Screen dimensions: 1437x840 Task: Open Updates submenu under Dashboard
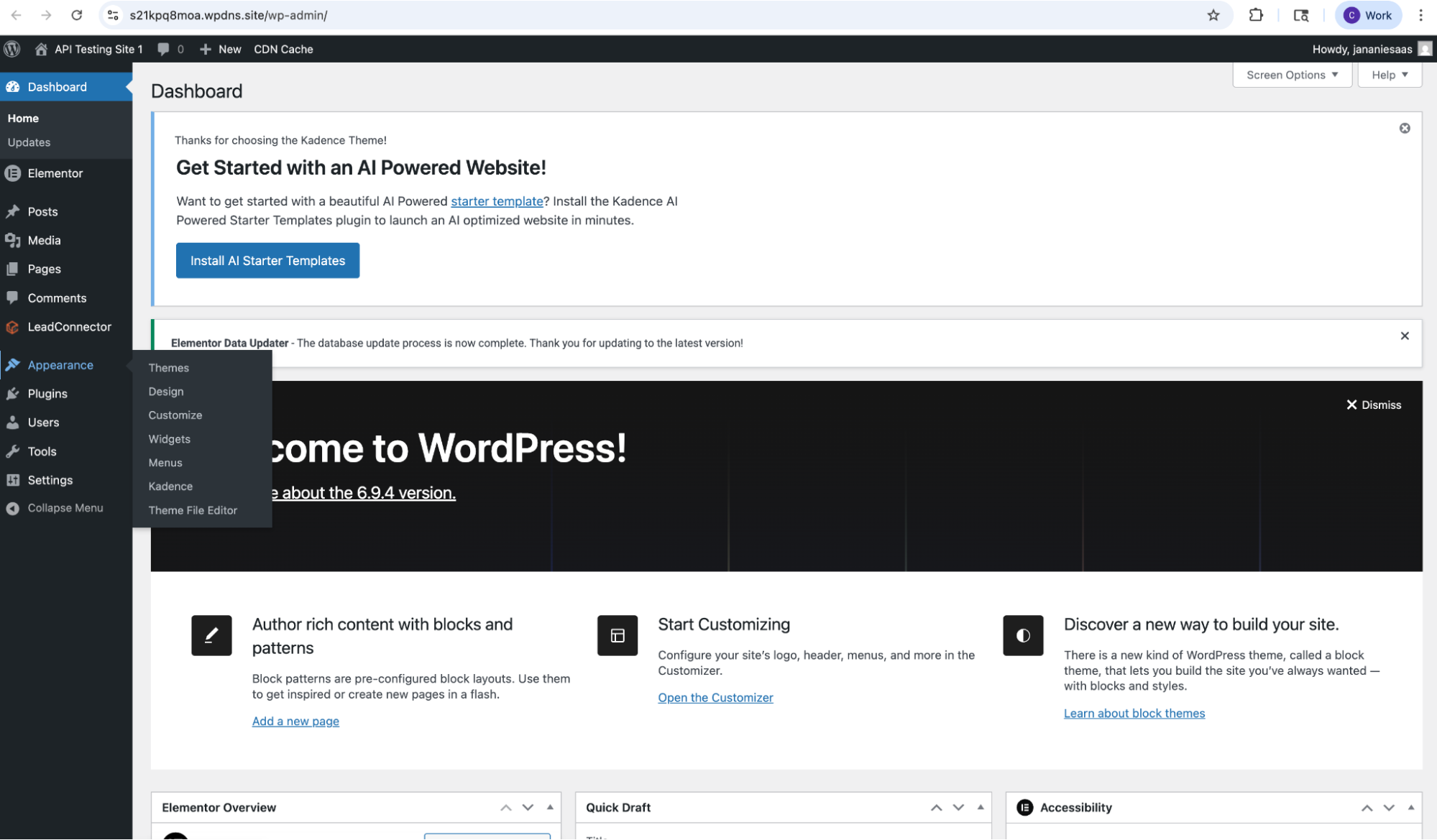tap(29, 142)
